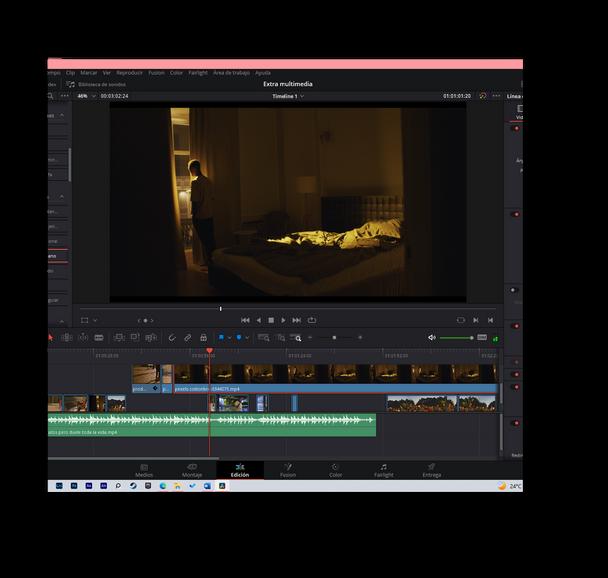Select the Blade edit mode tool
The height and width of the screenshot is (578, 608).
pyautogui.click(x=99, y=338)
